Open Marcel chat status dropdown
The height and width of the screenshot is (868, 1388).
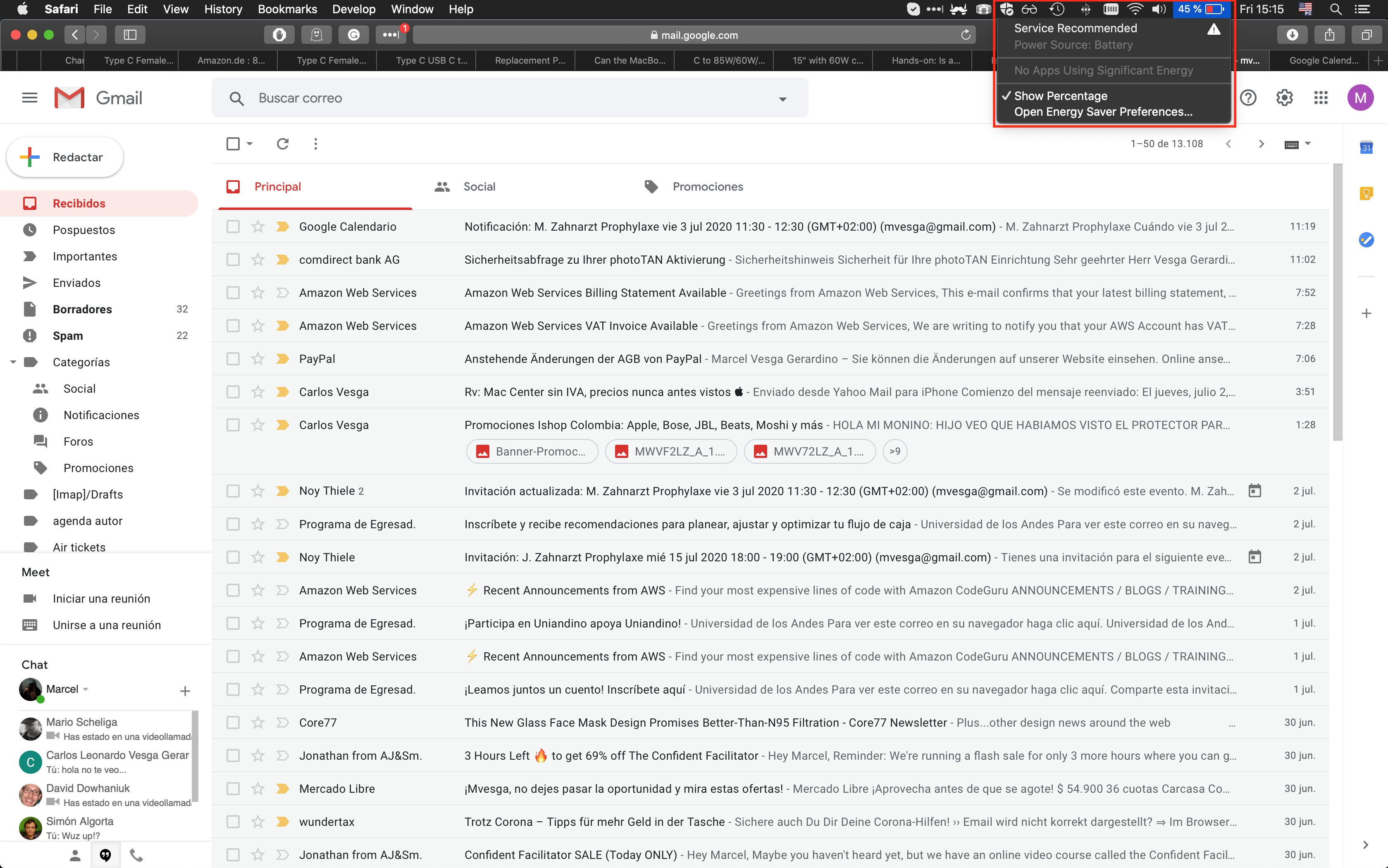click(86, 689)
